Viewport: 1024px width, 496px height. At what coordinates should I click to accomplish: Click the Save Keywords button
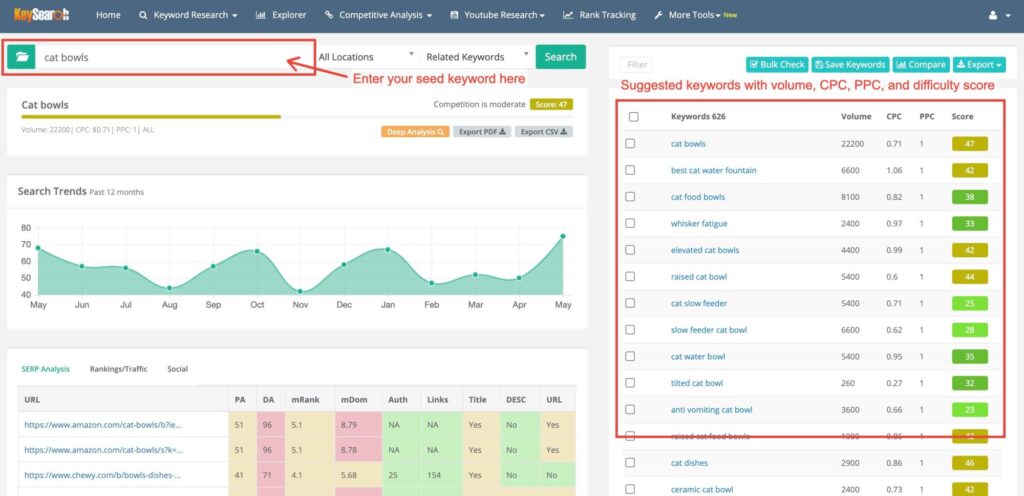coord(849,65)
